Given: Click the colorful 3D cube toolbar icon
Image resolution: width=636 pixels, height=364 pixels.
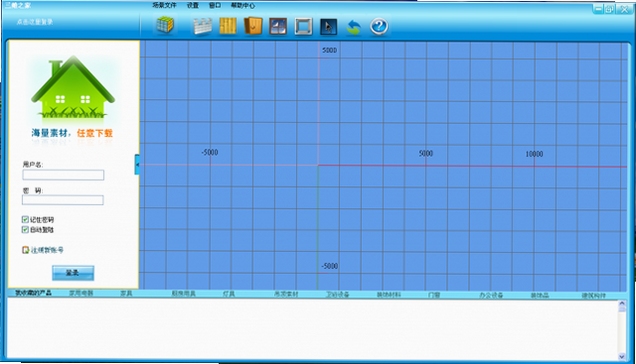Looking at the screenshot, I should tap(165, 25).
